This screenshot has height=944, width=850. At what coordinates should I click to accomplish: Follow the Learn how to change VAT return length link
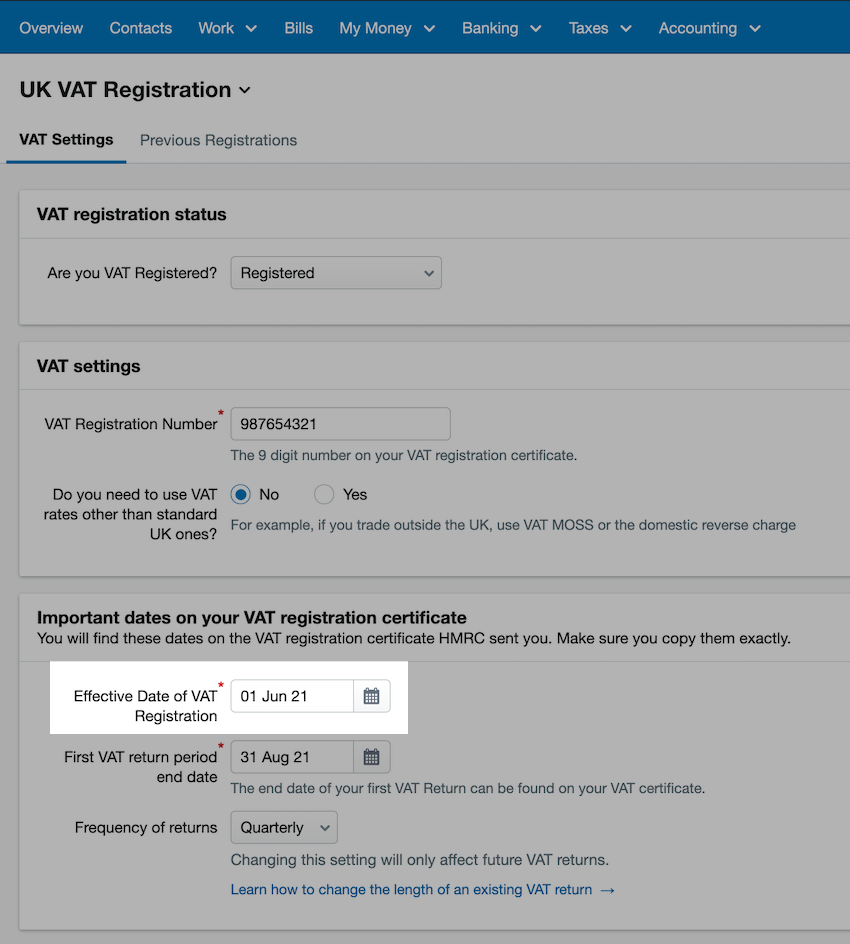[x=423, y=890]
